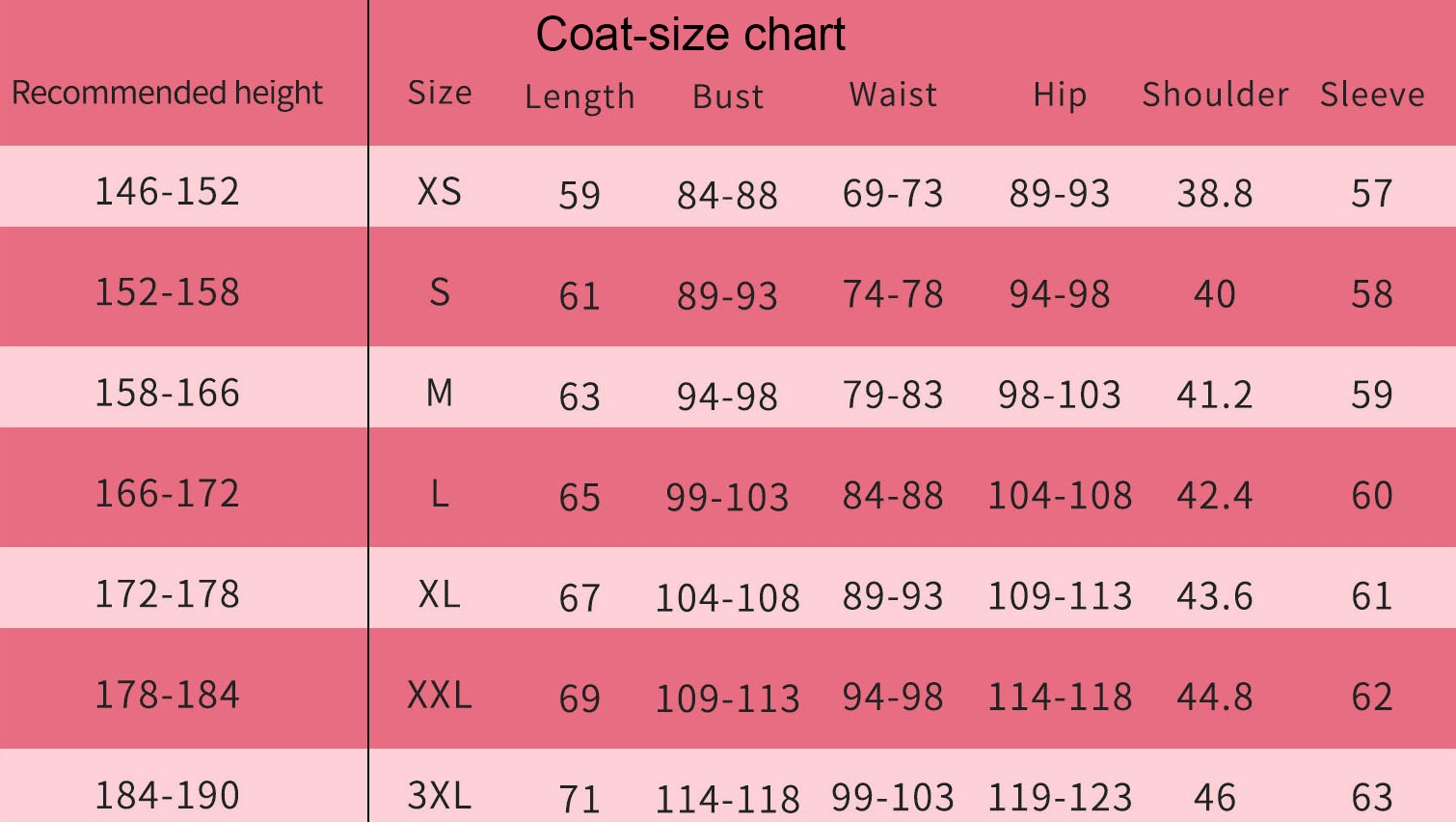1456x822 pixels.
Task: Click the Size column header
Action: (440, 93)
